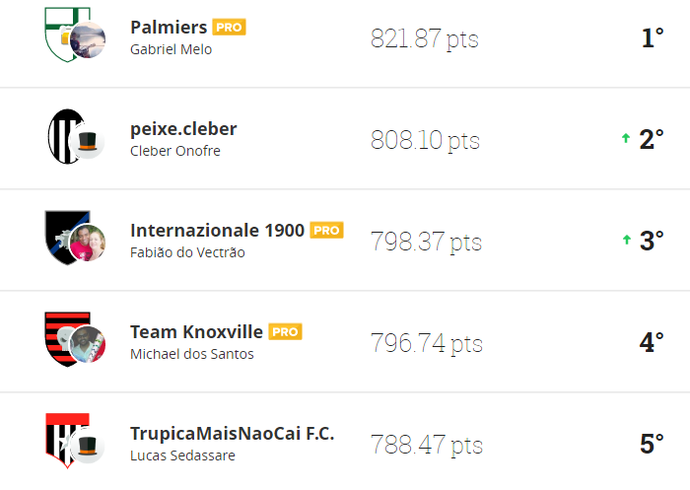Click the green up arrow beside 3°

(627, 240)
